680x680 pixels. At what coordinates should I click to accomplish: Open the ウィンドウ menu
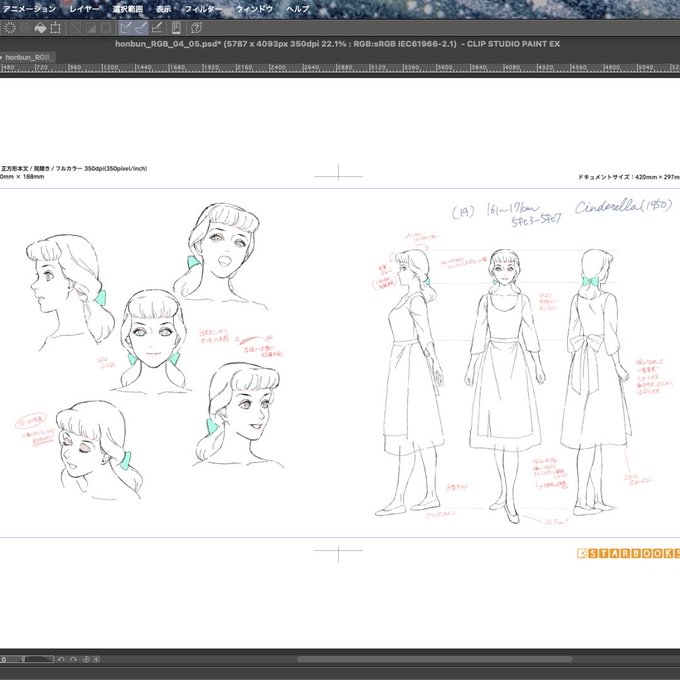(x=254, y=9)
